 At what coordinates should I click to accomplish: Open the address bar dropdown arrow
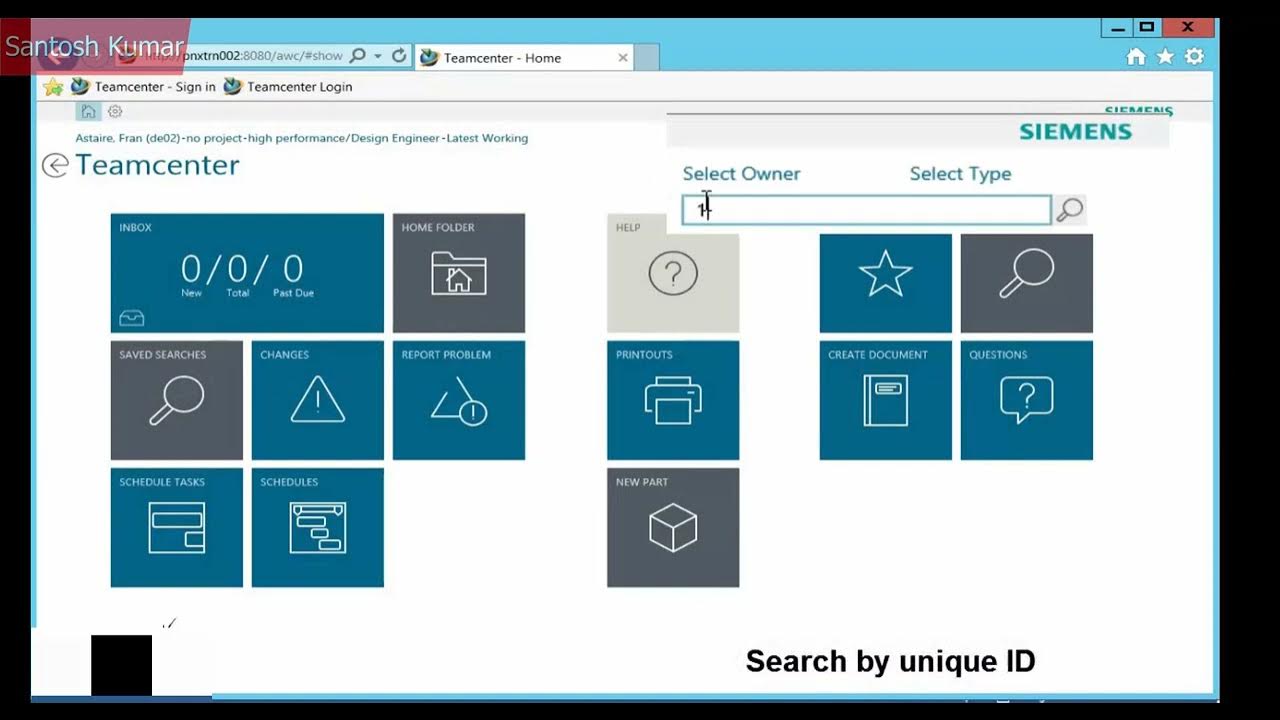tap(378, 56)
